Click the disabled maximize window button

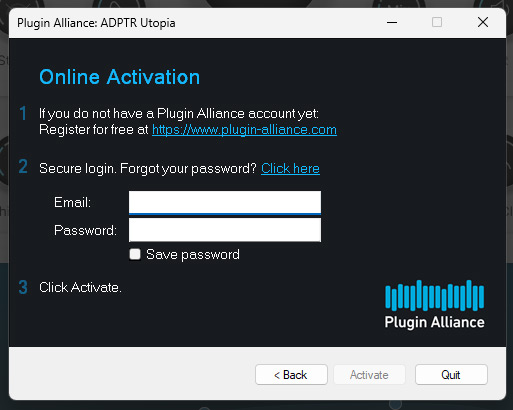437,23
